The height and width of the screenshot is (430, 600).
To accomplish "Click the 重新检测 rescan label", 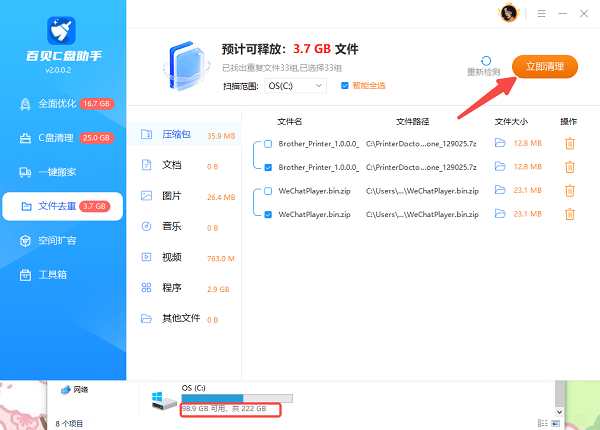I will 484,72.
